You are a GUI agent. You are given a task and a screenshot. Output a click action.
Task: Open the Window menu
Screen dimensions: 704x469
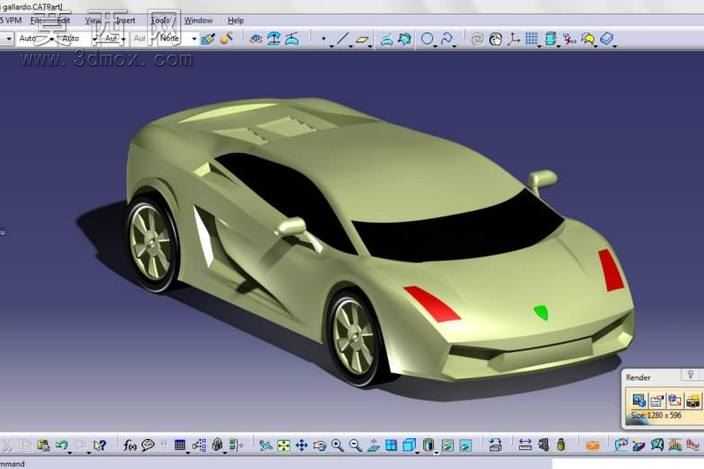(198, 21)
